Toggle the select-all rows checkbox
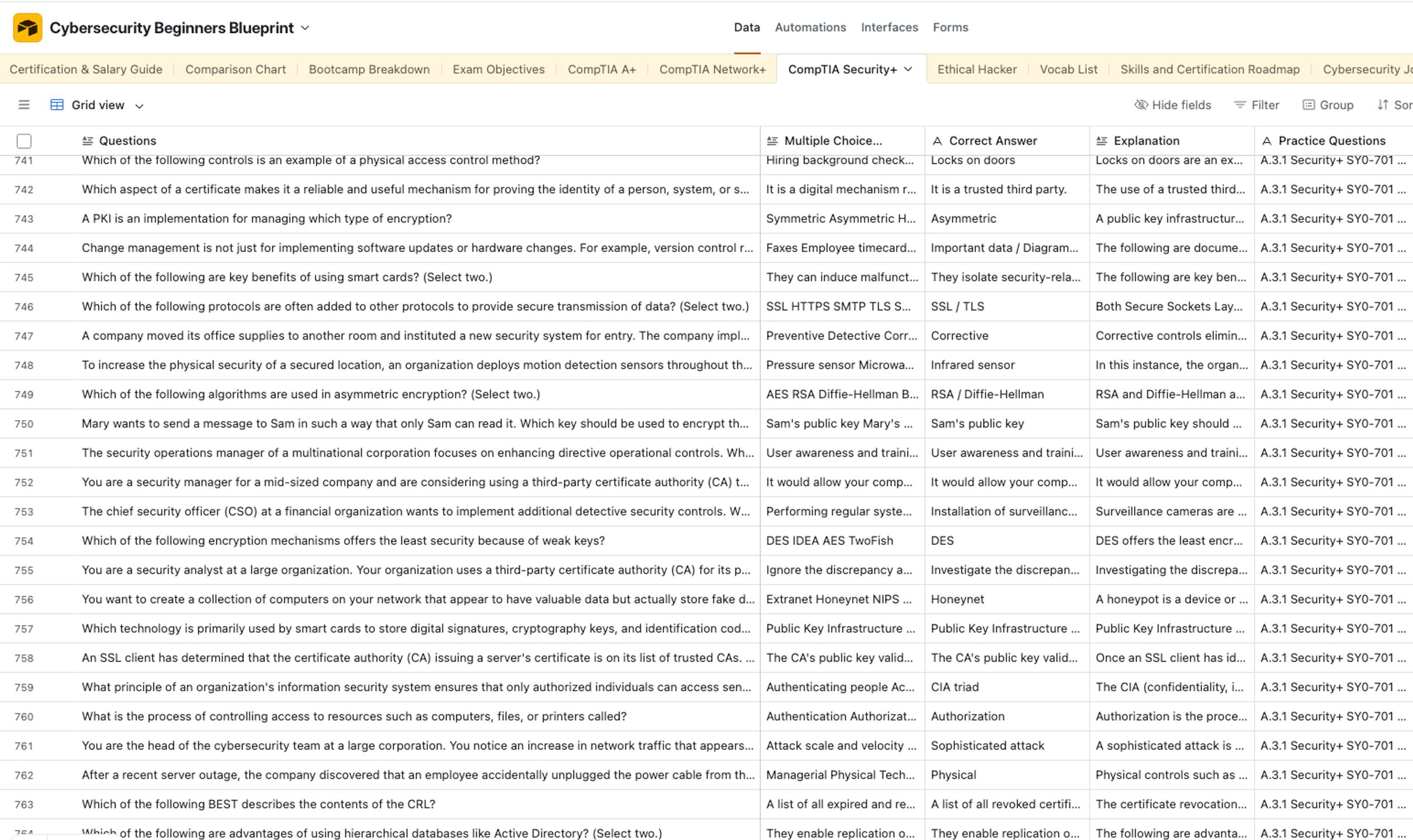Image resolution: width=1413 pixels, height=840 pixels. coord(24,141)
